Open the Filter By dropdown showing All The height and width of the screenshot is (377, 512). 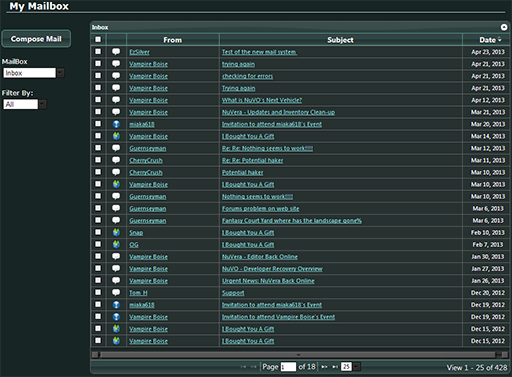point(25,104)
